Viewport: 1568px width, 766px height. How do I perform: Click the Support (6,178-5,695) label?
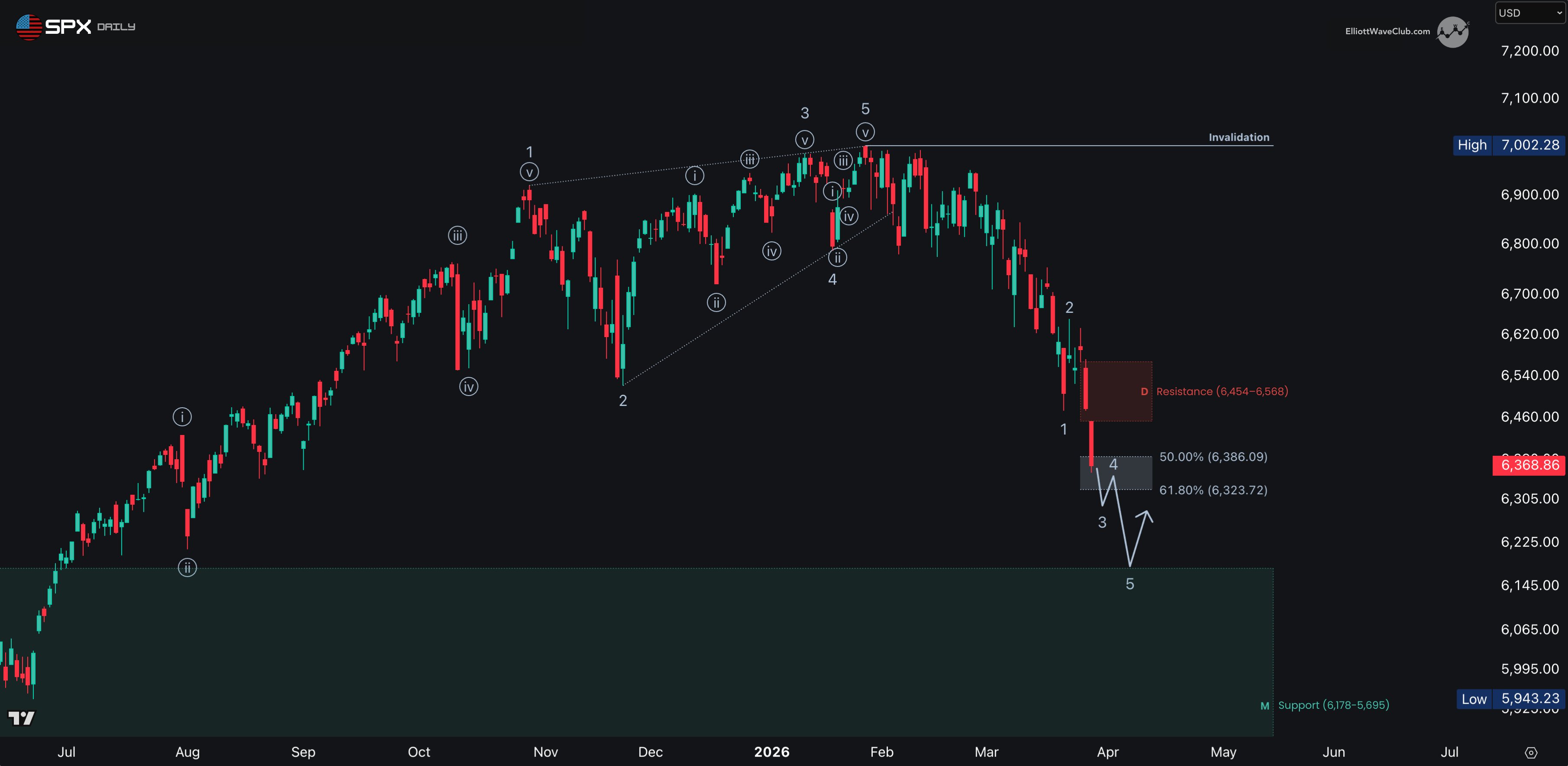[x=1333, y=705]
